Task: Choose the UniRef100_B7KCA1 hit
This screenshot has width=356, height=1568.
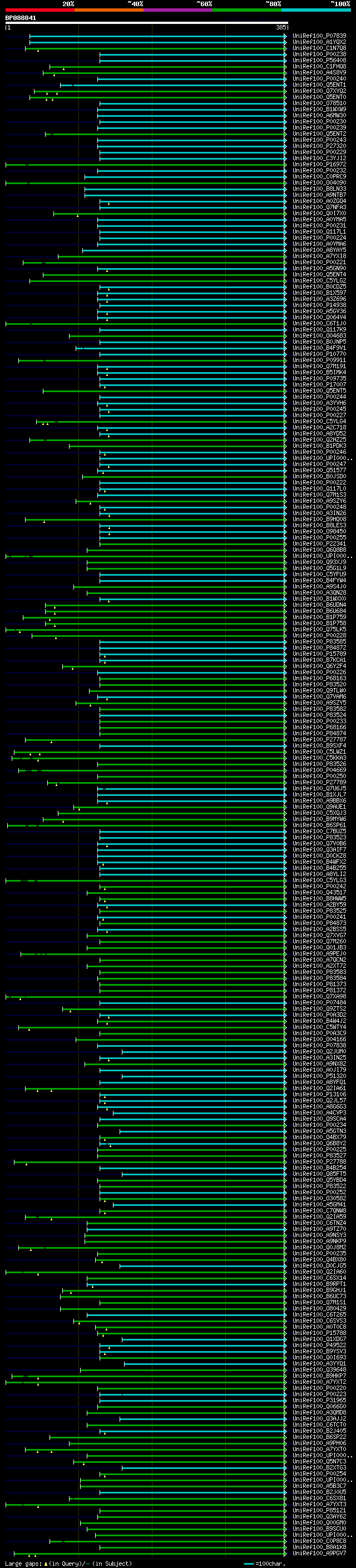Action: [319, 660]
